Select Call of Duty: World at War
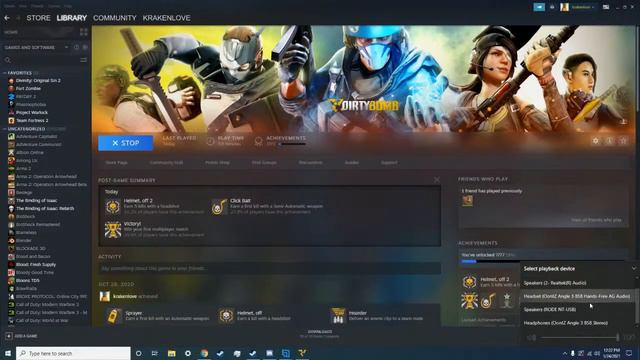640x360 pixels. (x=42, y=320)
